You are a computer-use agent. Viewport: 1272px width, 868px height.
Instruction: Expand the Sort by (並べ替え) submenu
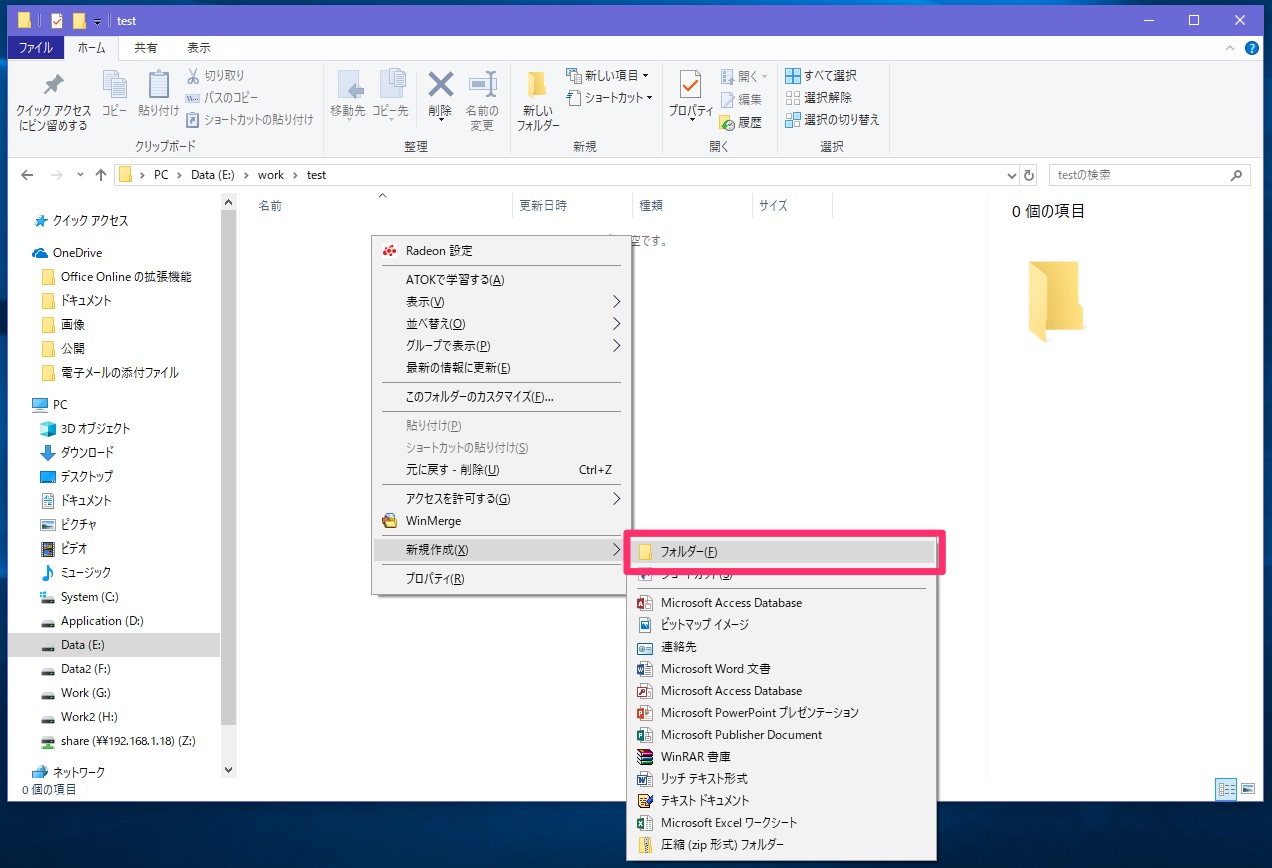(501, 323)
